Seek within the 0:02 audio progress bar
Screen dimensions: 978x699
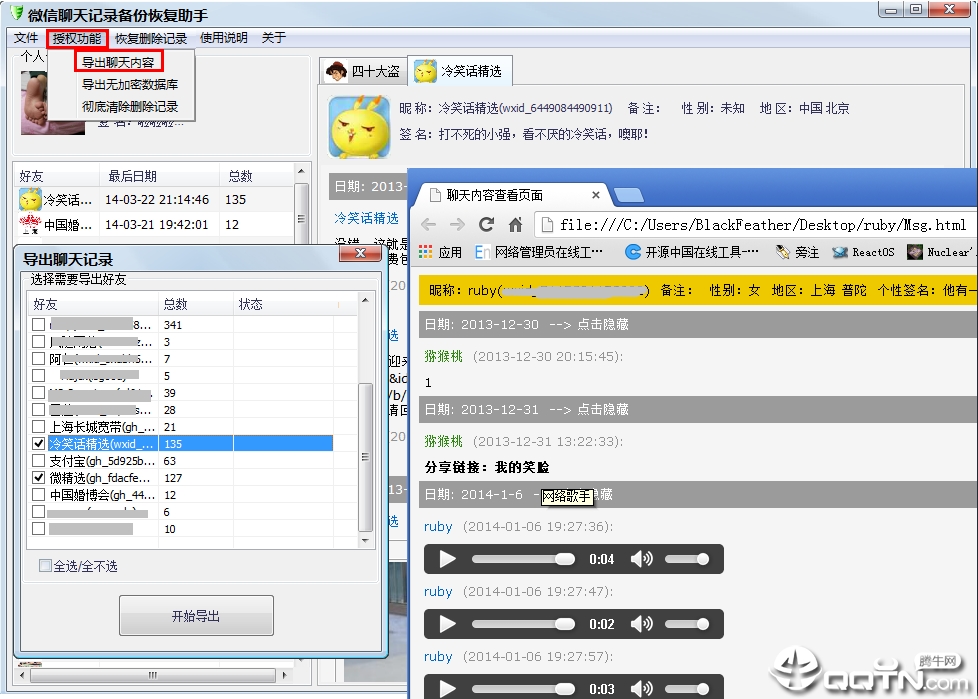point(523,624)
